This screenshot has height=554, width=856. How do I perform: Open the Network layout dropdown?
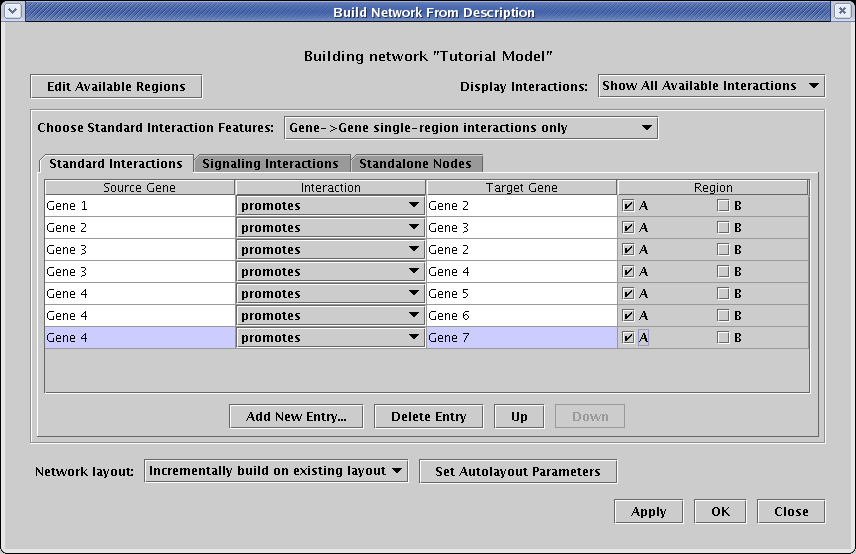tap(276, 471)
